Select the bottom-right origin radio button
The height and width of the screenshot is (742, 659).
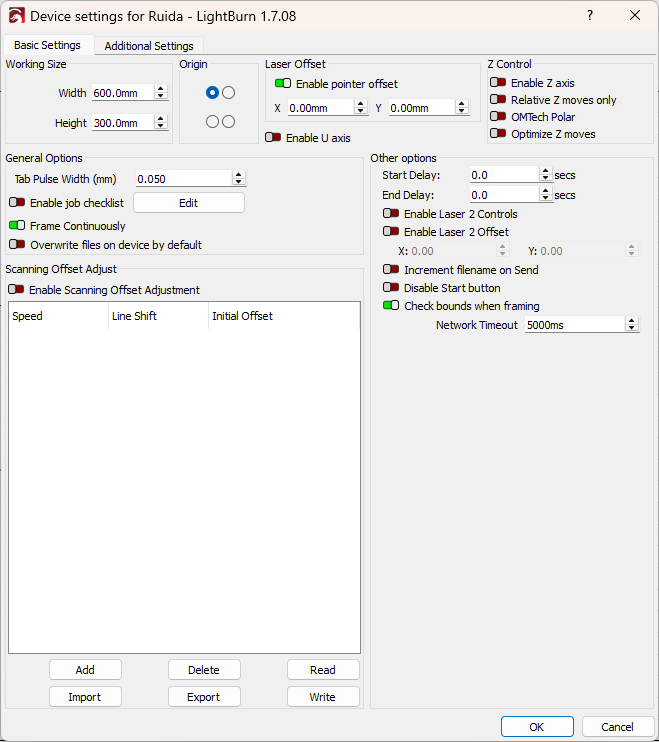(228, 122)
